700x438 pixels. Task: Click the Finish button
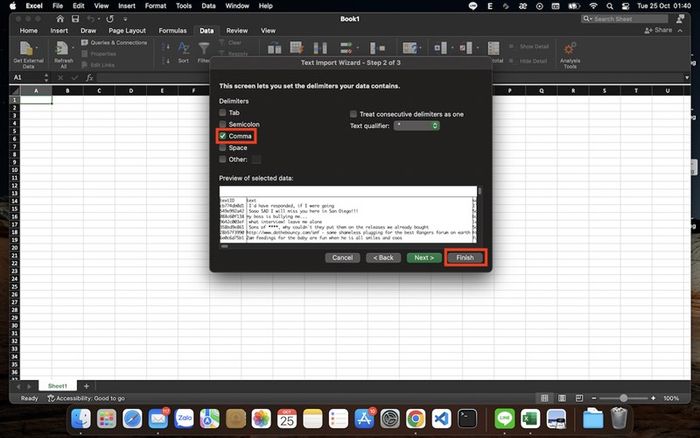466,257
